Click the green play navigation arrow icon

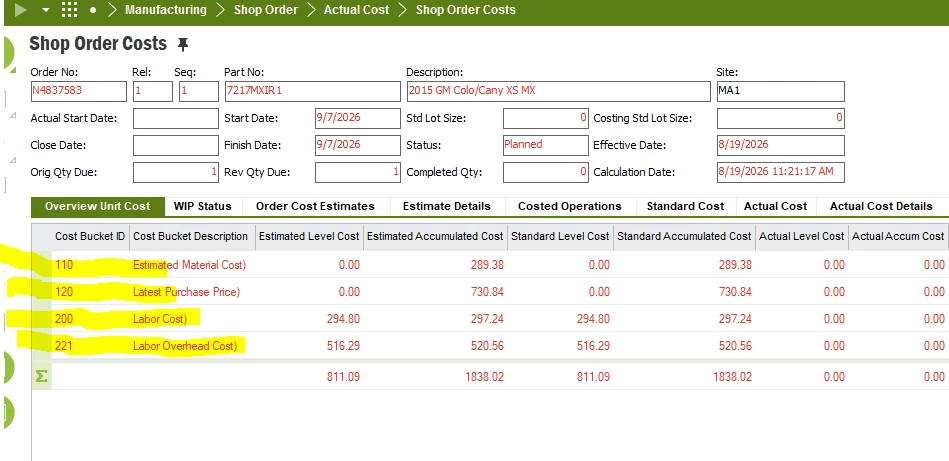pyautogui.click(x=21, y=10)
